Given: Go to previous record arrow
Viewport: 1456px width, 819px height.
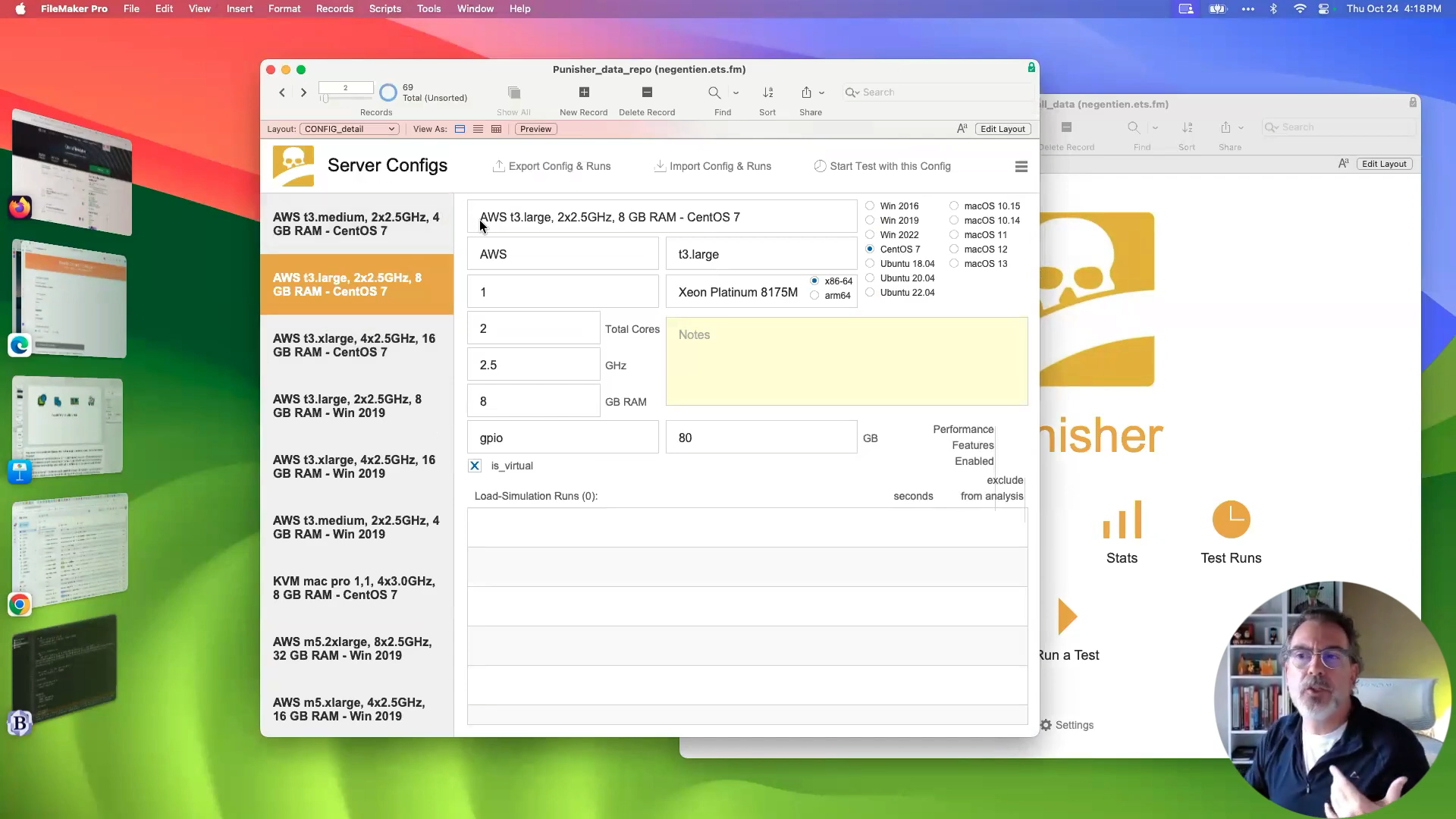Looking at the screenshot, I should click(x=282, y=93).
